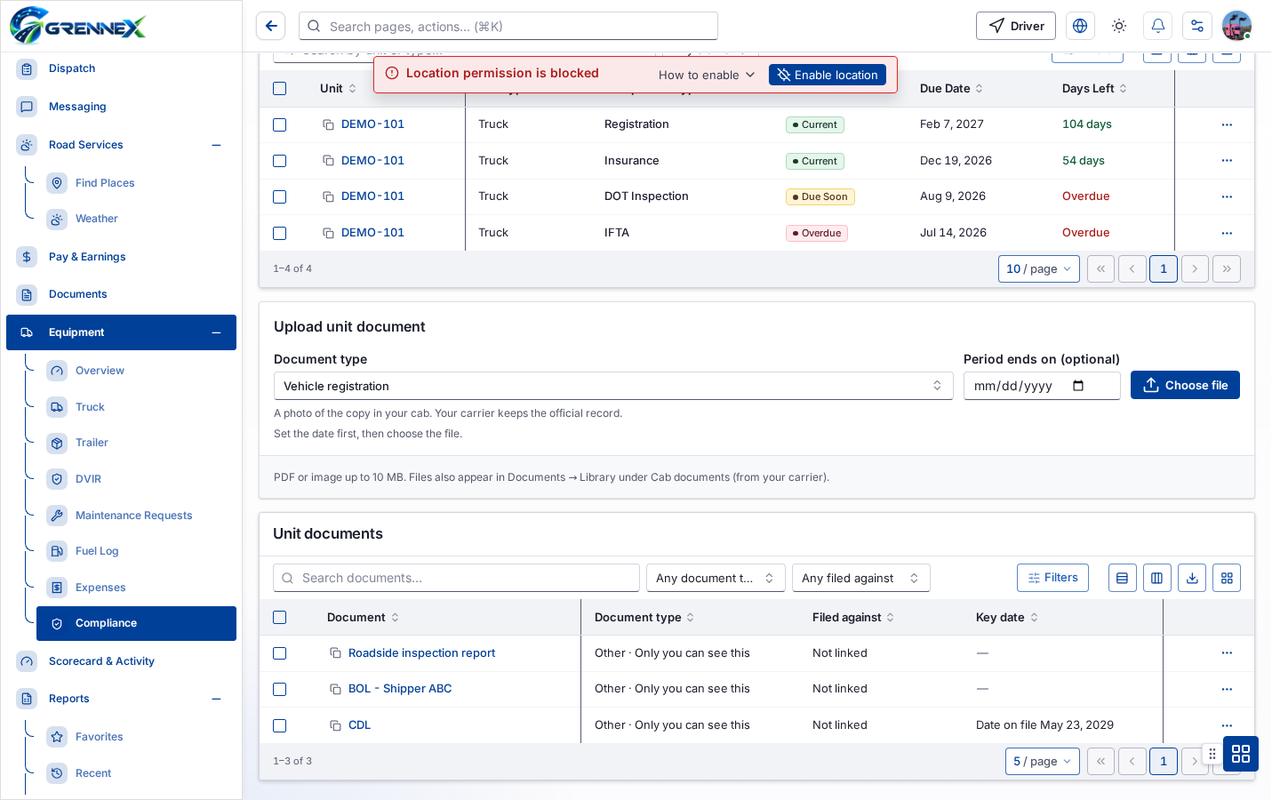
Task: Open the calendar picker in the date field
Action: click(x=1078, y=386)
